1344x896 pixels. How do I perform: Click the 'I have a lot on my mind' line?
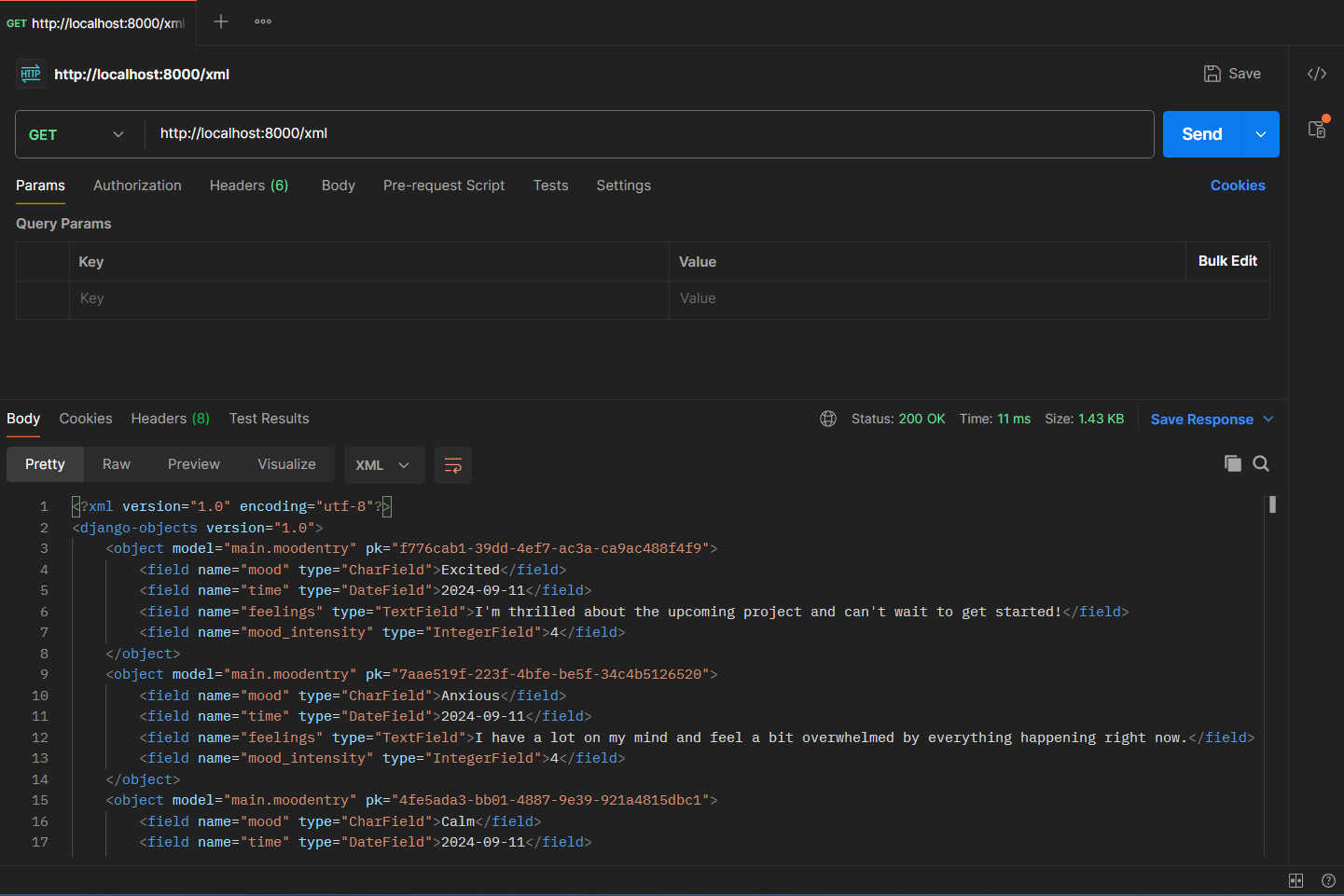(x=697, y=737)
